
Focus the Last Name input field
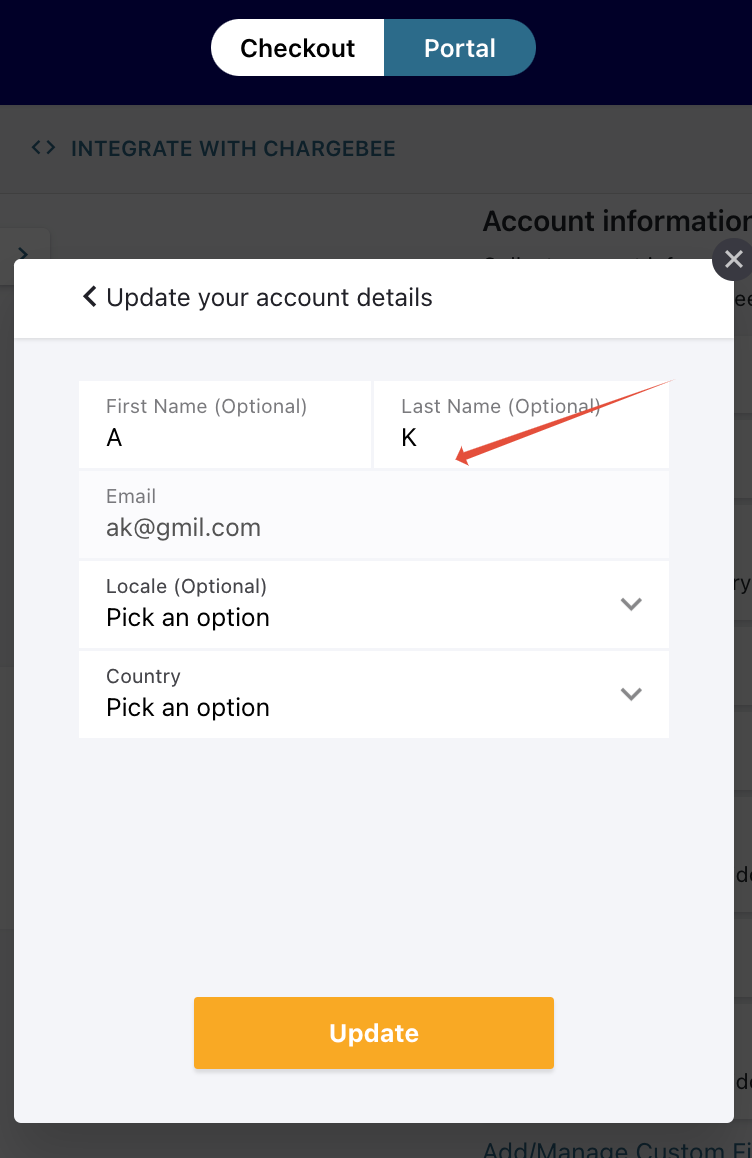click(x=520, y=437)
